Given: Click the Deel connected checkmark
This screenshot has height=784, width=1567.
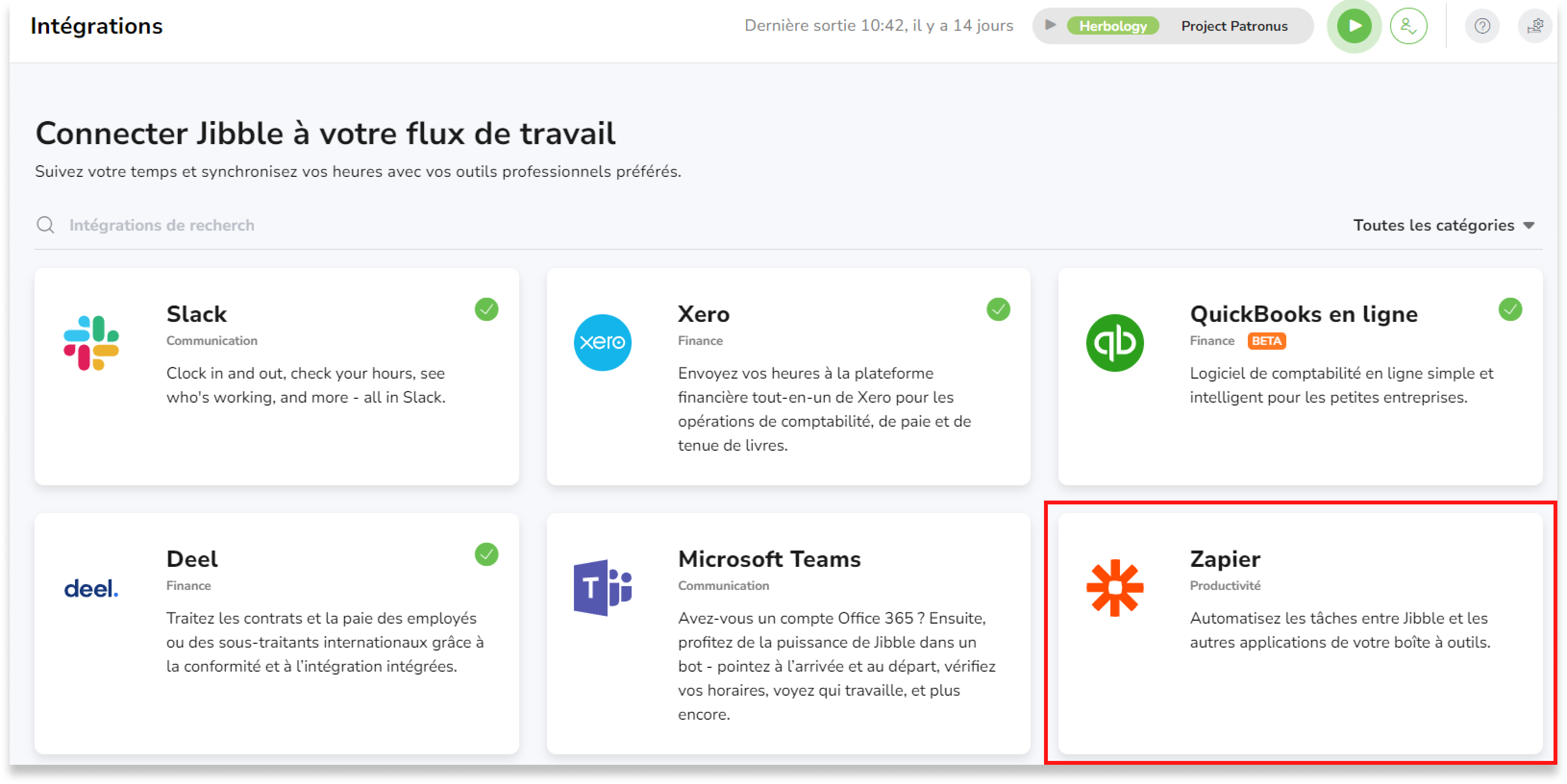Looking at the screenshot, I should [486, 554].
